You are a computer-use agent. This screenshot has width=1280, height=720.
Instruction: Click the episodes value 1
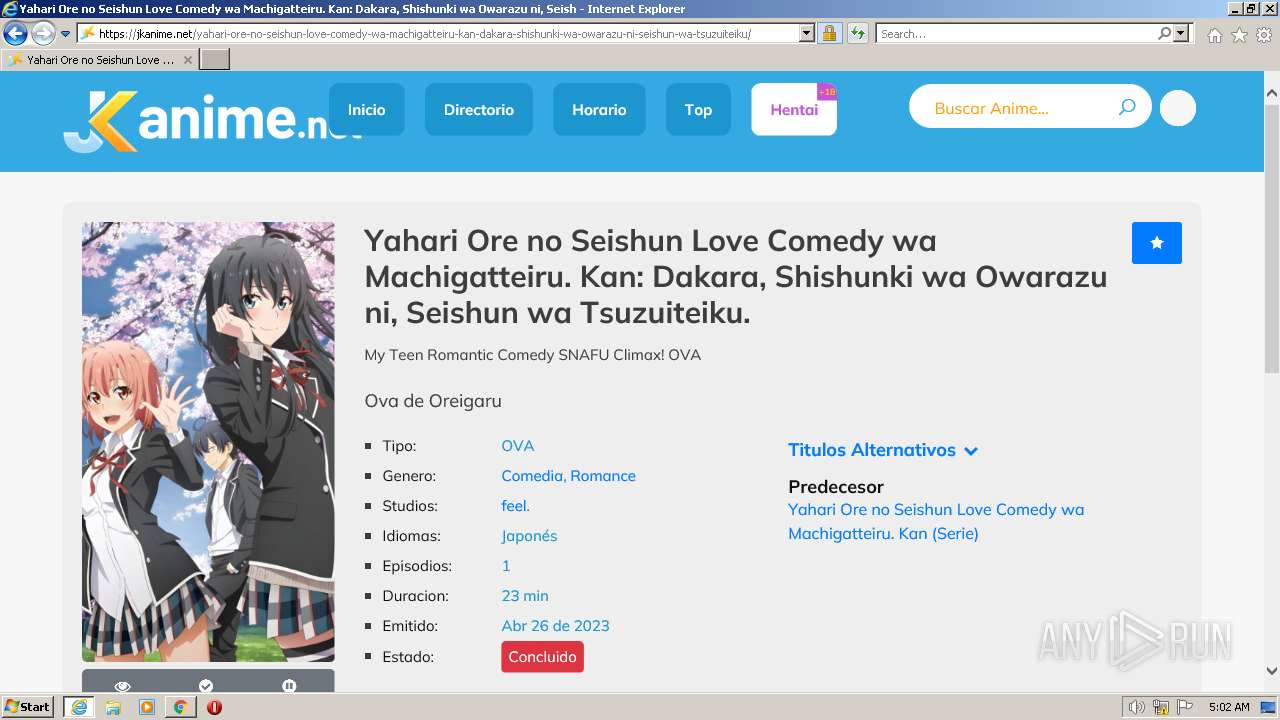(x=506, y=566)
